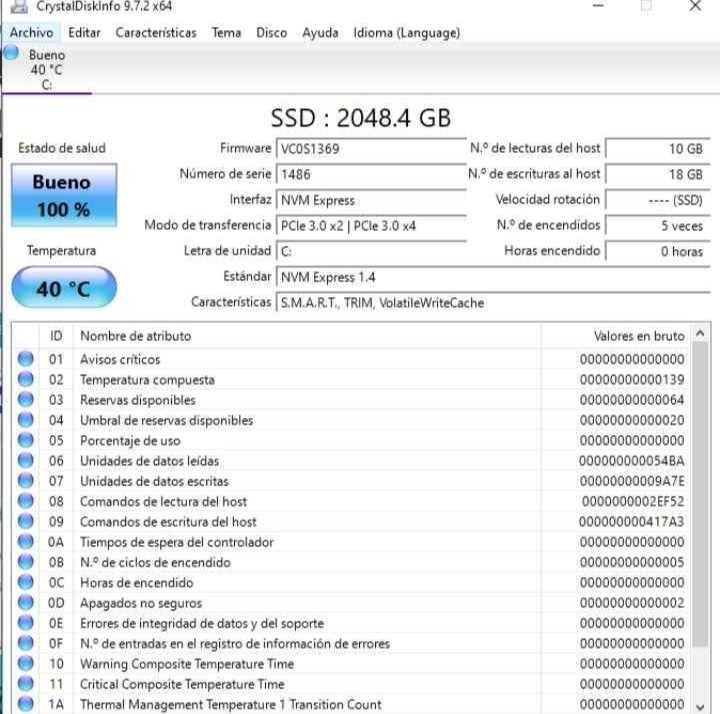Click the Nombre de atributo column header
The height and width of the screenshot is (714, 720).
(x=135, y=336)
